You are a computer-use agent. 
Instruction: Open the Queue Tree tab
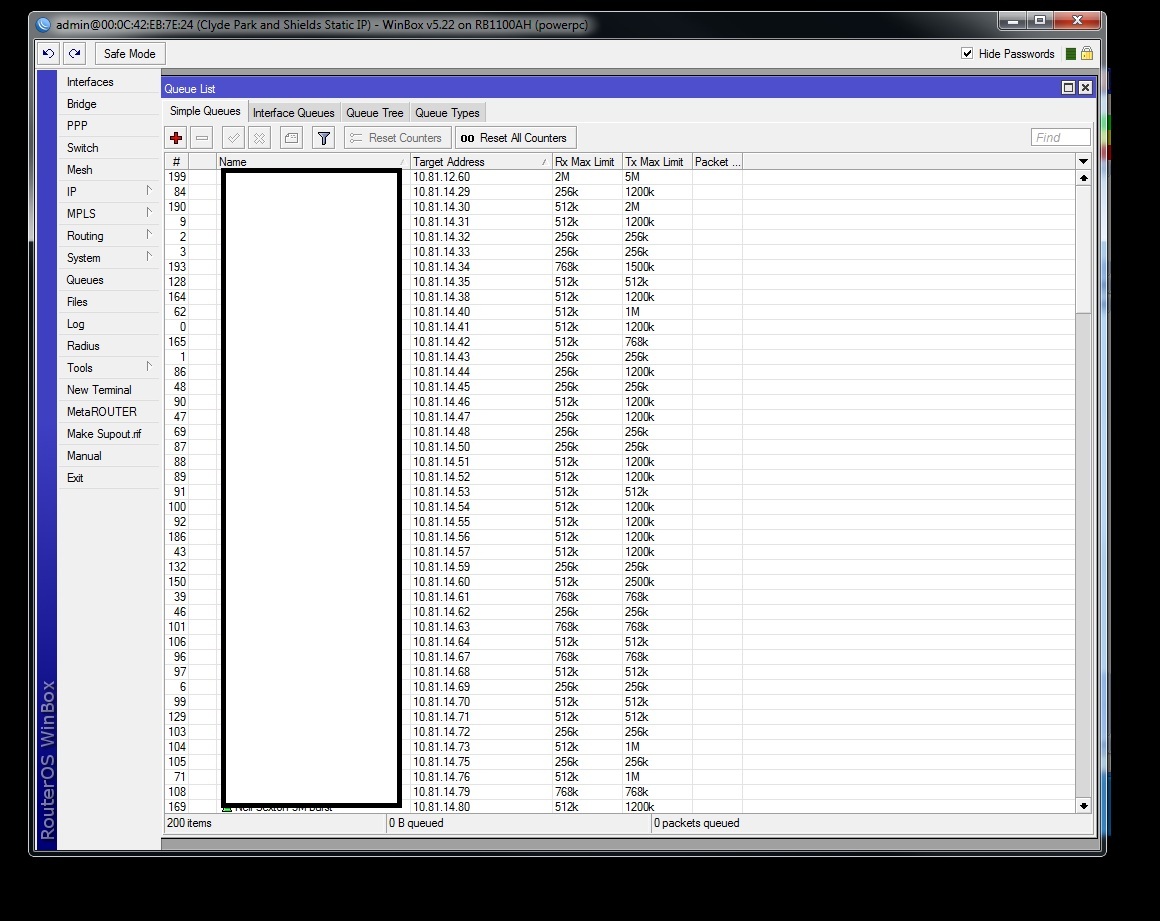pos(374,112)
